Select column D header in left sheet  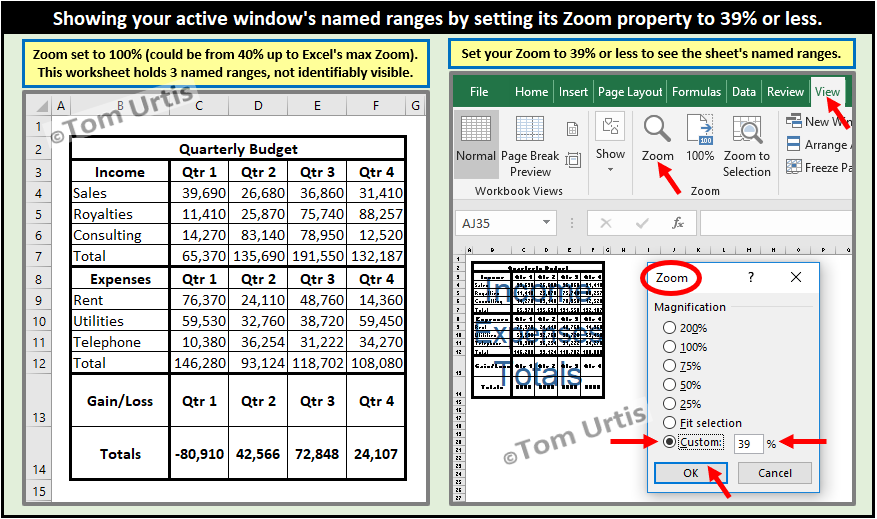point(258,106)
